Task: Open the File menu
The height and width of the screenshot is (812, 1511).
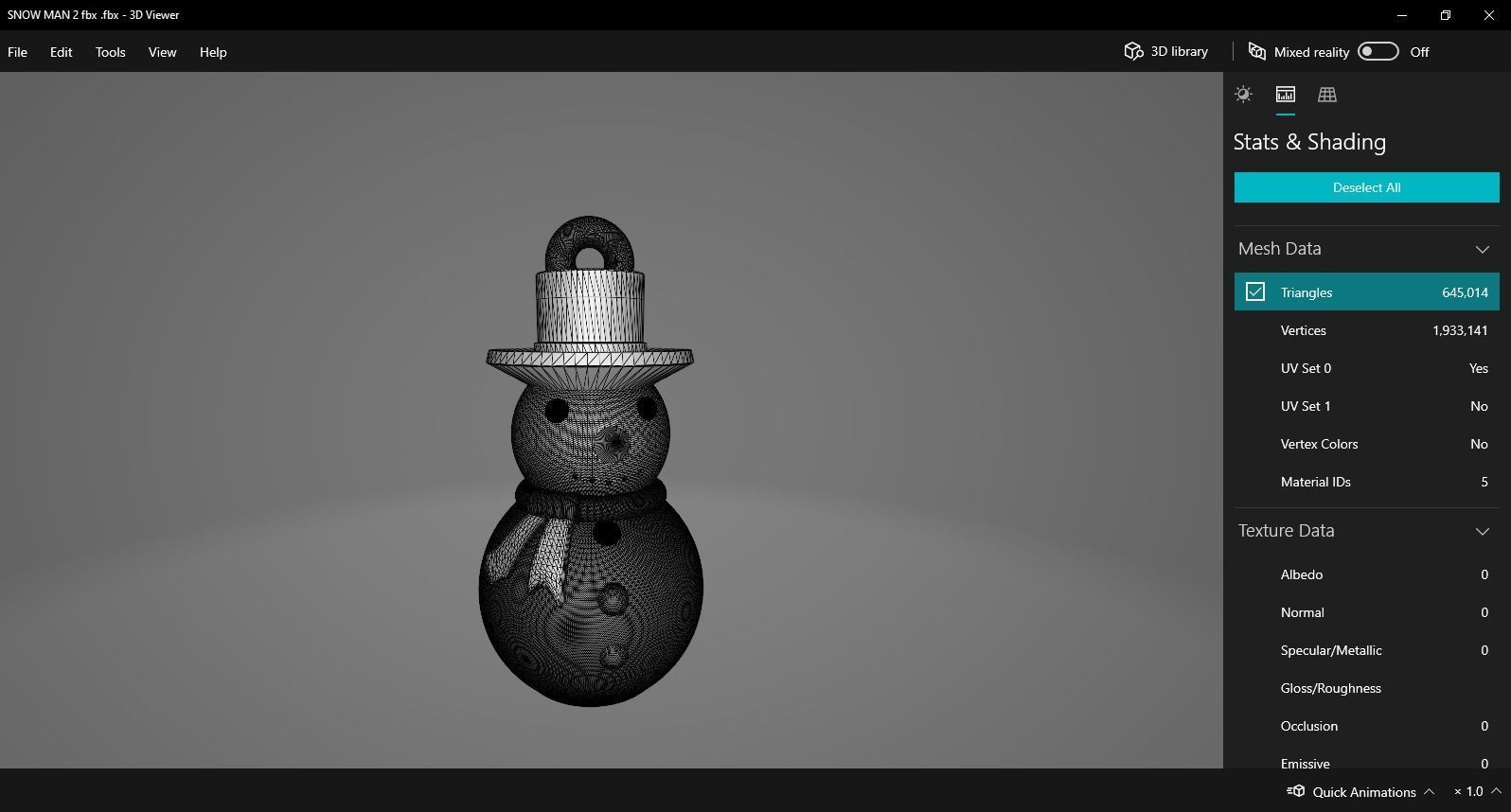Action: pos(17,52)
